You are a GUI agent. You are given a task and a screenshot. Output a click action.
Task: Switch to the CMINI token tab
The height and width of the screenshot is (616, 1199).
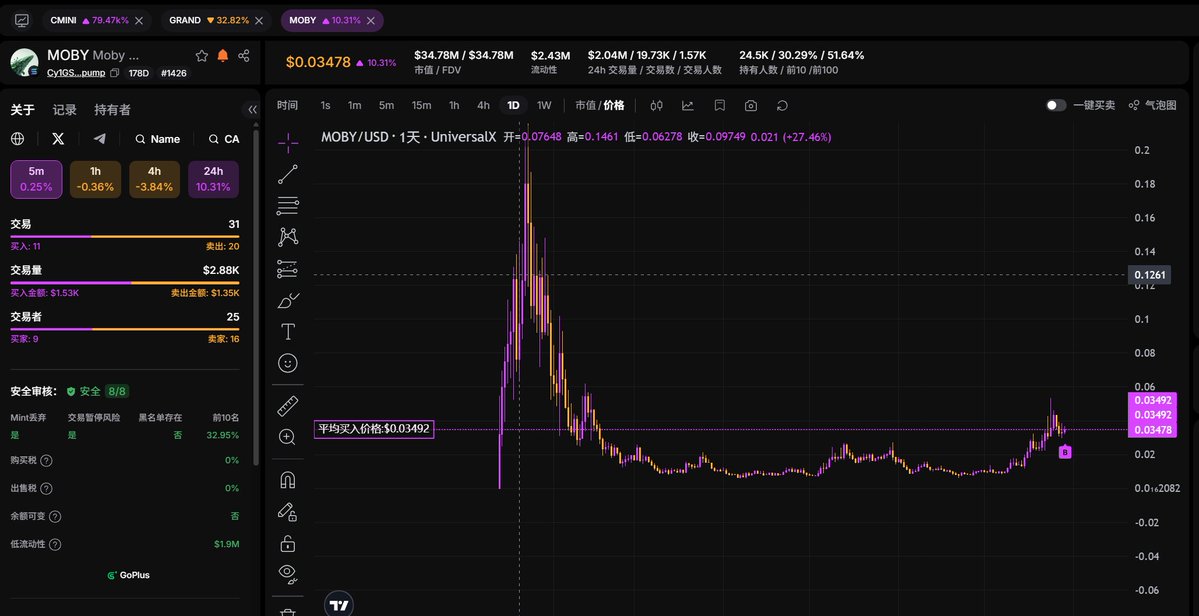pos(96,21)
